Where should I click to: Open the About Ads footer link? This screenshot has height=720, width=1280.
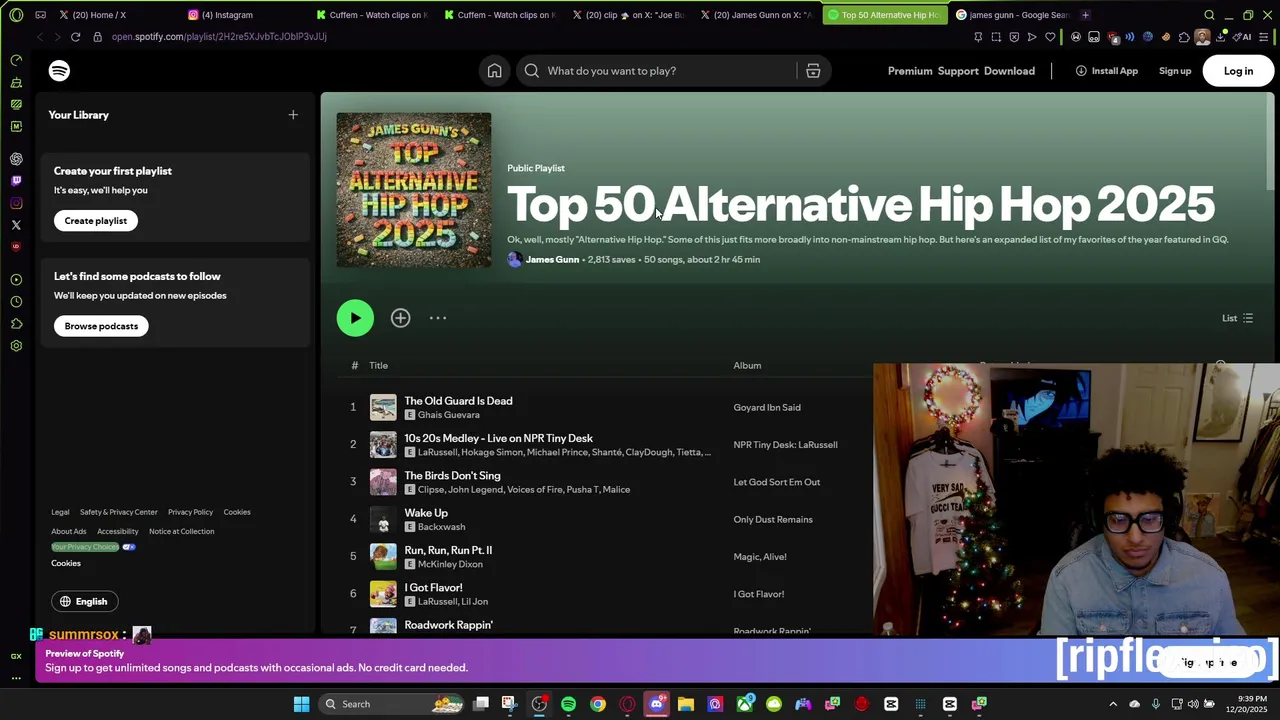pos(69,532)
